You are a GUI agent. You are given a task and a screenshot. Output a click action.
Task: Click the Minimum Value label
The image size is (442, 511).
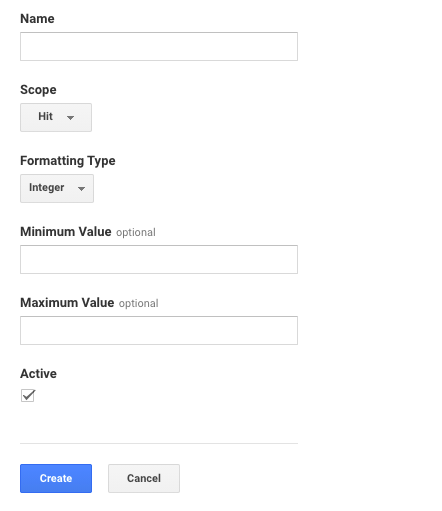pos(66,232)
